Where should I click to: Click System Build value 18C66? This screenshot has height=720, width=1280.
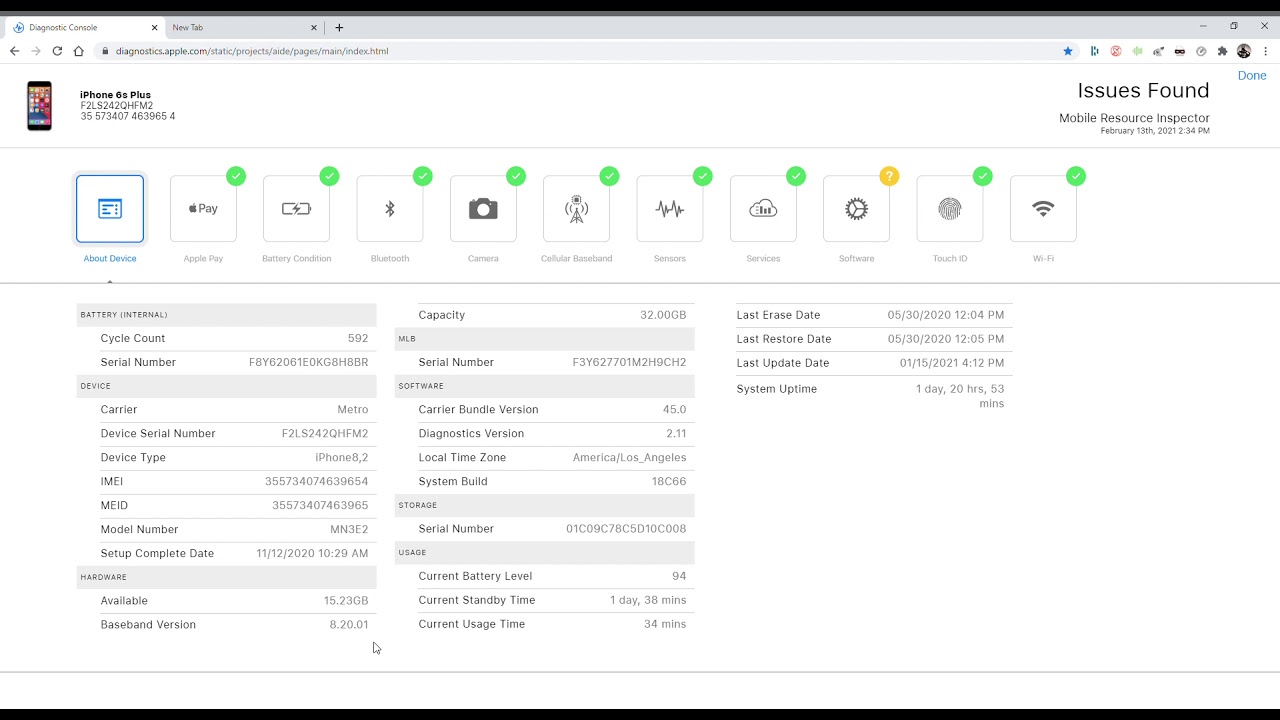tap(669, 481)
